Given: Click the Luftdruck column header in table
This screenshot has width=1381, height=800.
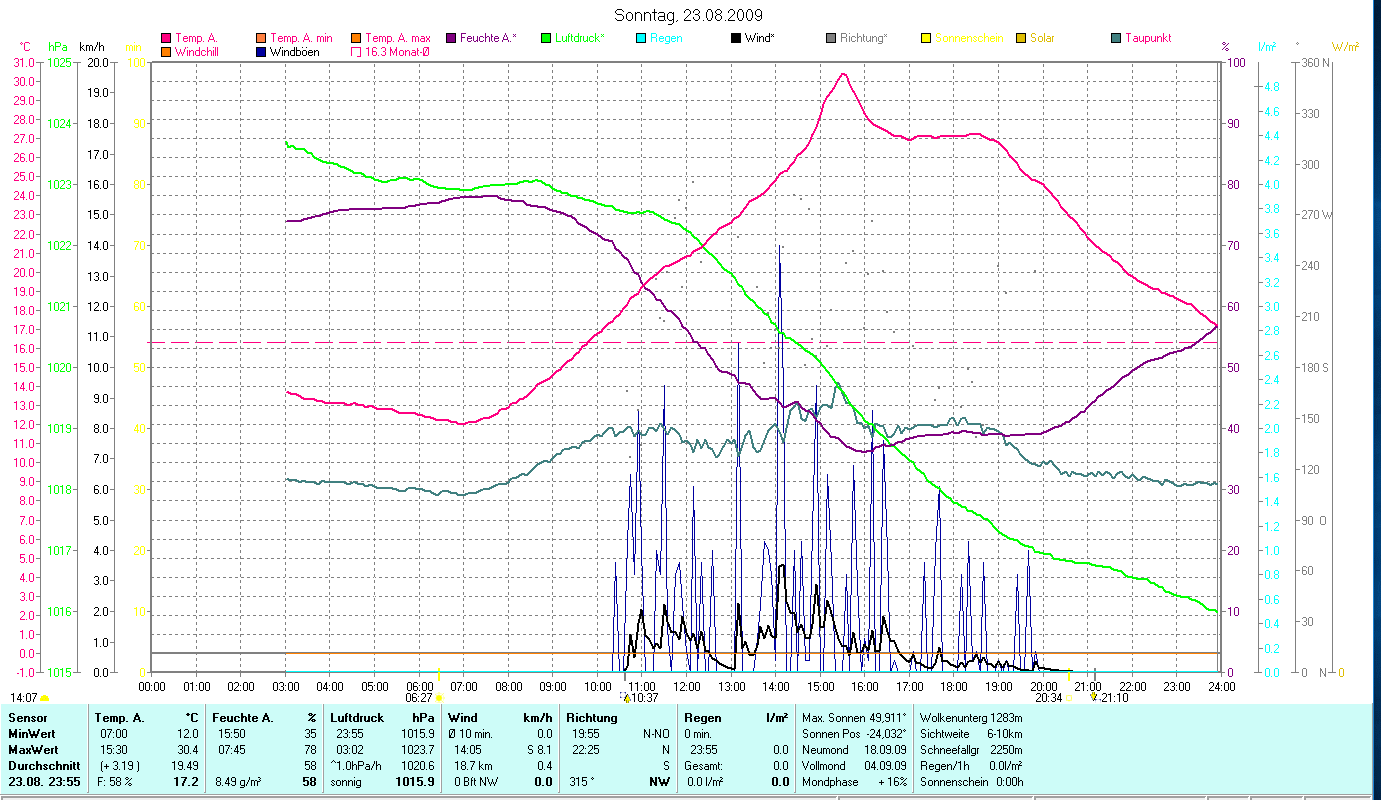Looking at the screenshot, I should pos(355,717).
